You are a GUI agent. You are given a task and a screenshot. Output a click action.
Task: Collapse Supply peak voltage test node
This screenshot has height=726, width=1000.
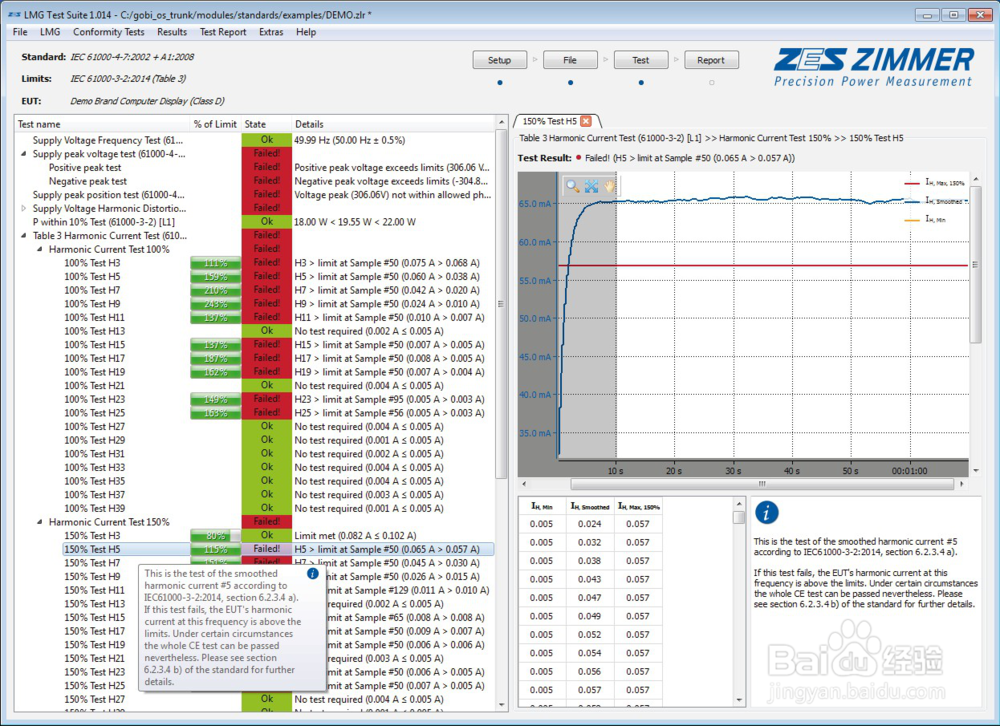pos(24,154)
